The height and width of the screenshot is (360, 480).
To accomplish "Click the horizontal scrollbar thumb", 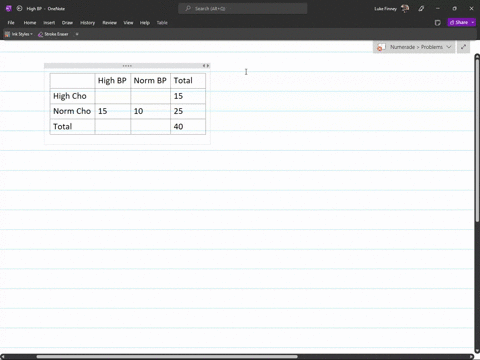I will (x=167, y=357).
